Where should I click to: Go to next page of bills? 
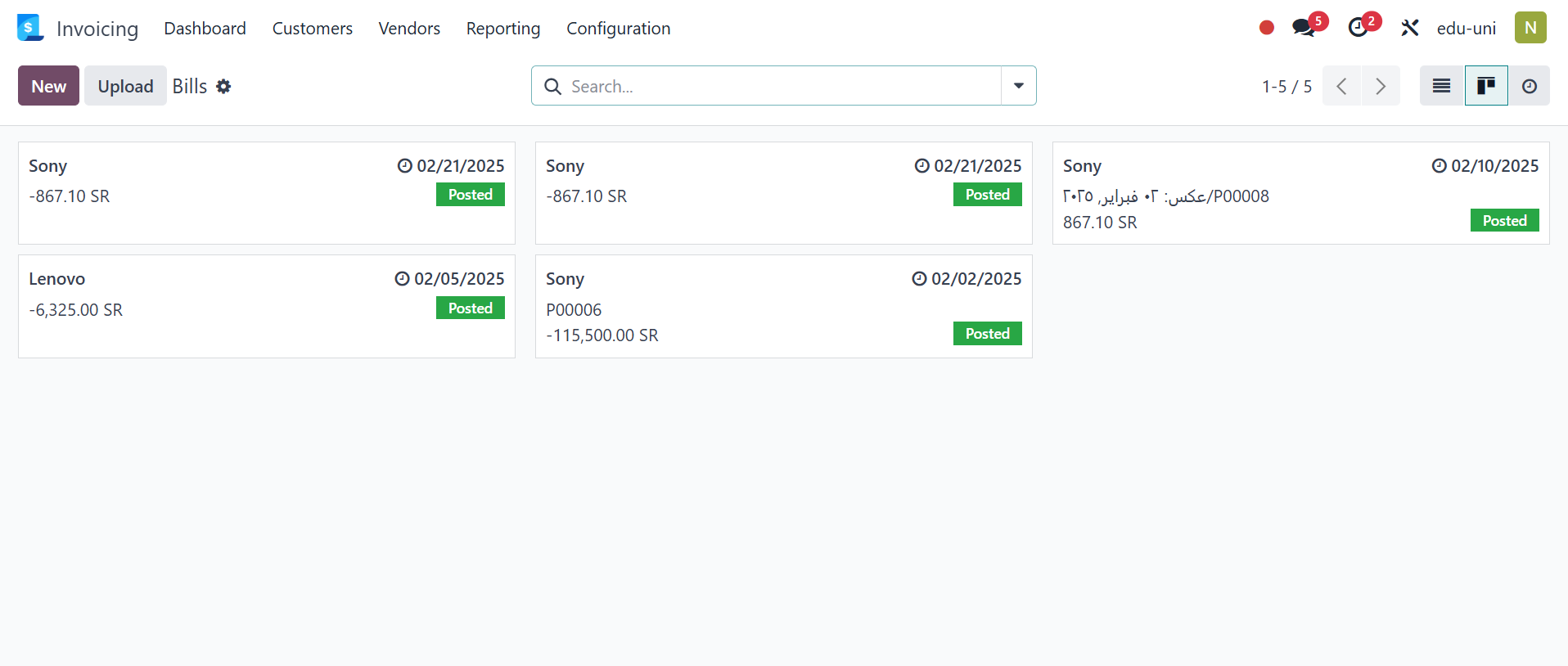[1381, 86]
